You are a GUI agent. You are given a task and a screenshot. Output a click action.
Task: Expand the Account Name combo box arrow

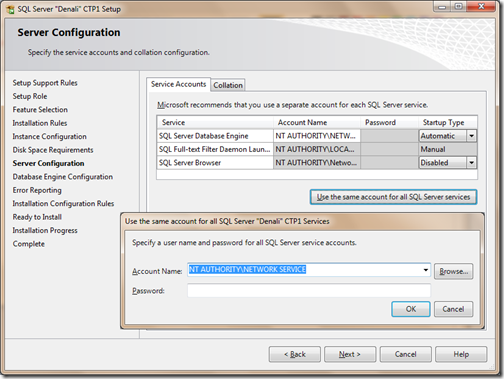(426, 270)
